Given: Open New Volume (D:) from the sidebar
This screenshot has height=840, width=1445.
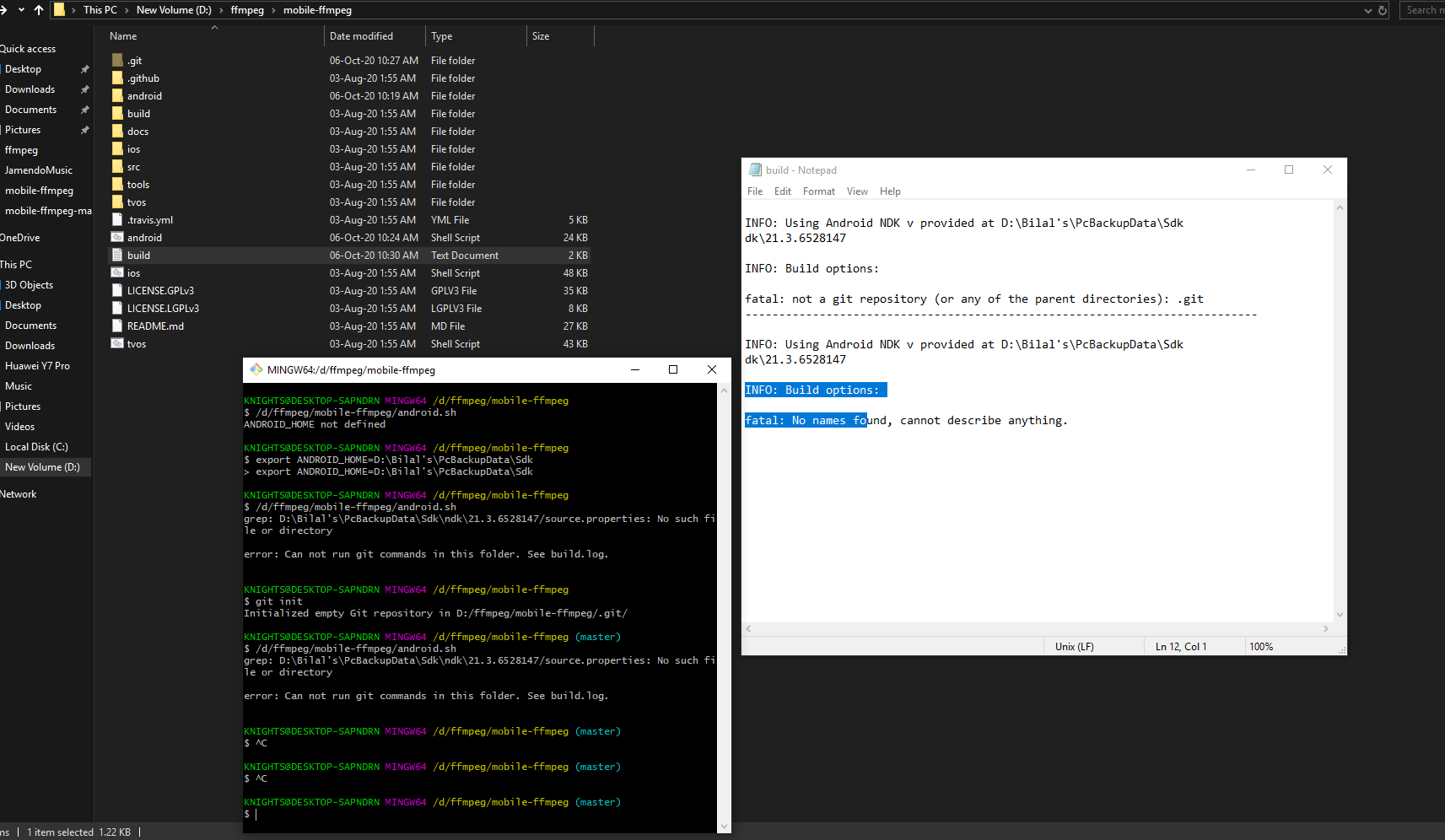Looking at the screenshot, I should coord(41,466).
